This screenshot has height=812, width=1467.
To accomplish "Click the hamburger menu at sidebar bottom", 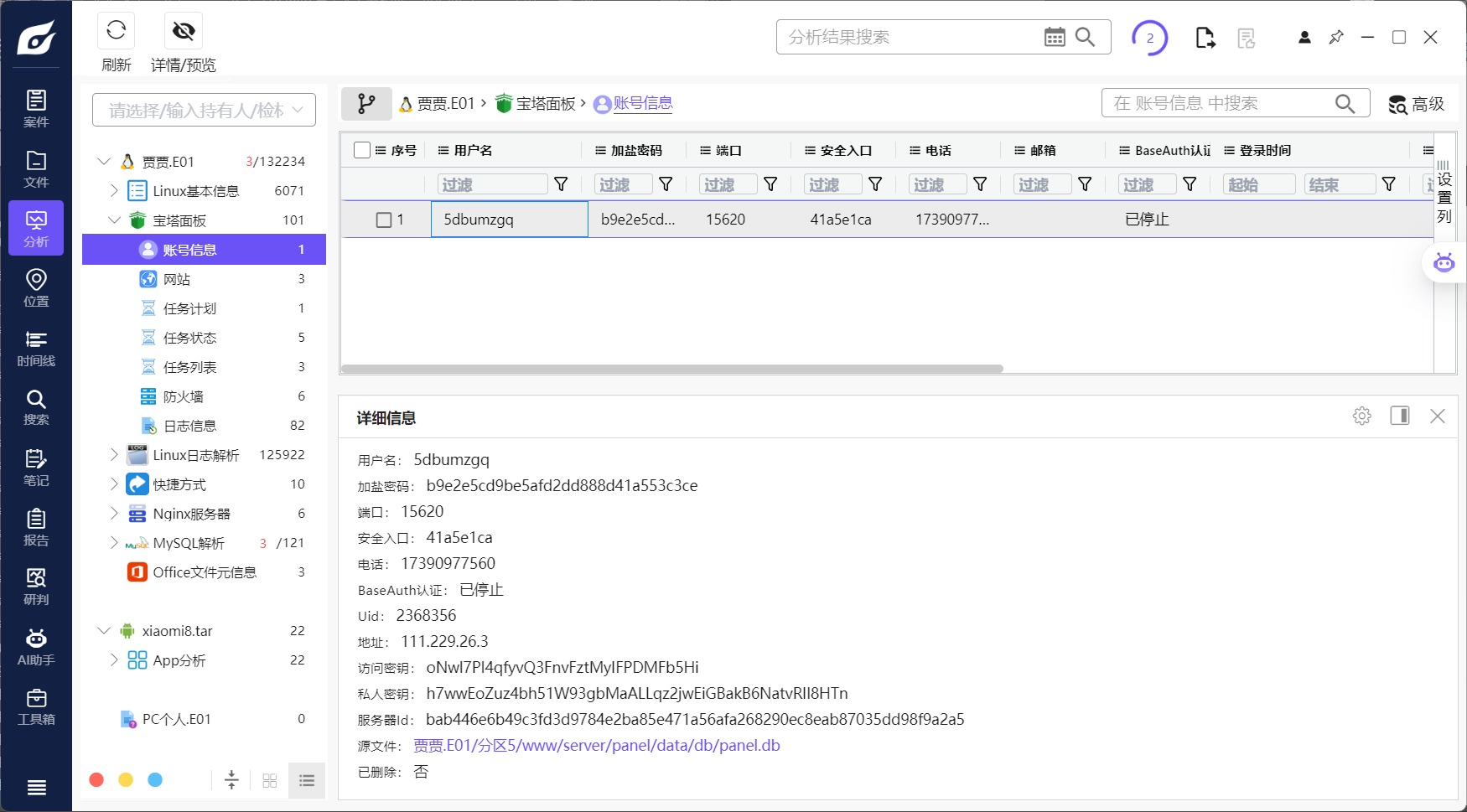I will pos(36,787).
